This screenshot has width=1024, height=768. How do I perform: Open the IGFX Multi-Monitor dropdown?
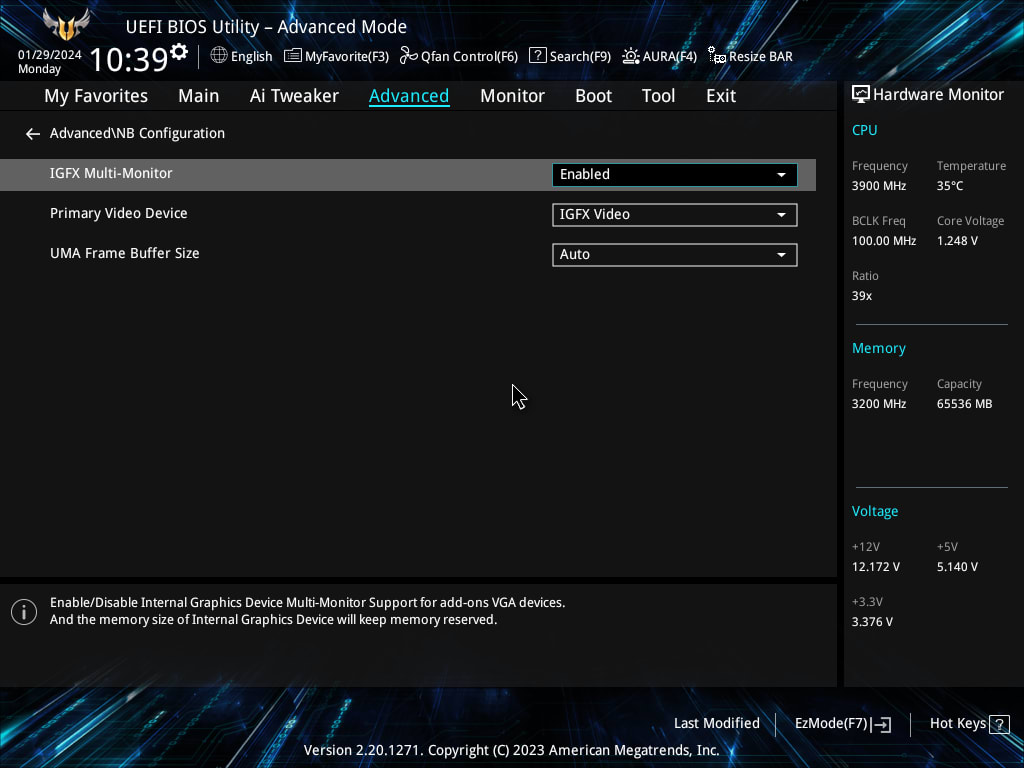tap(675, 174)
